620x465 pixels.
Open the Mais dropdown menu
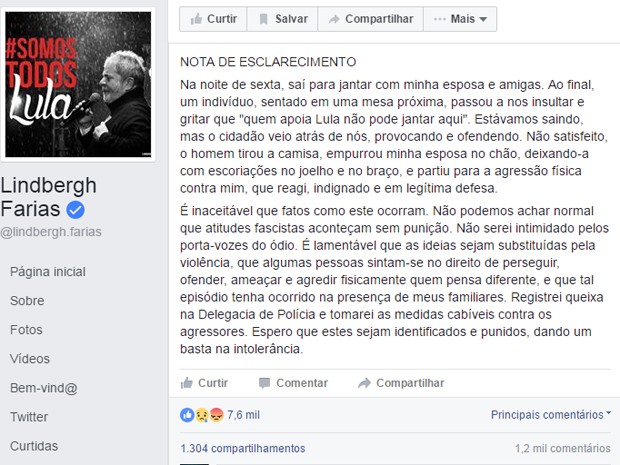pos(460,19)
